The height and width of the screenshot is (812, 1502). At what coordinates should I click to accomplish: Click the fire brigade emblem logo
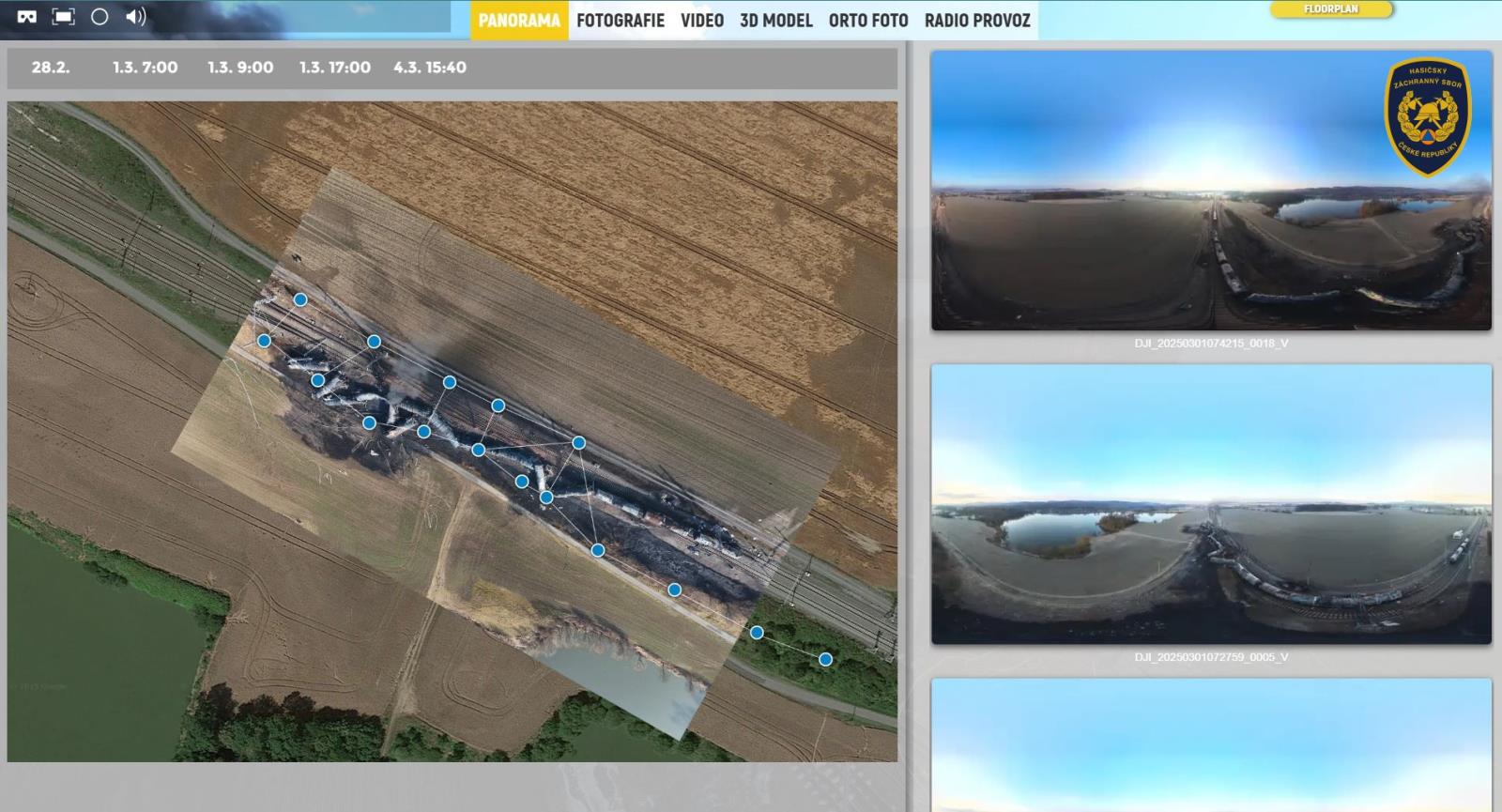coord(1427,117)
